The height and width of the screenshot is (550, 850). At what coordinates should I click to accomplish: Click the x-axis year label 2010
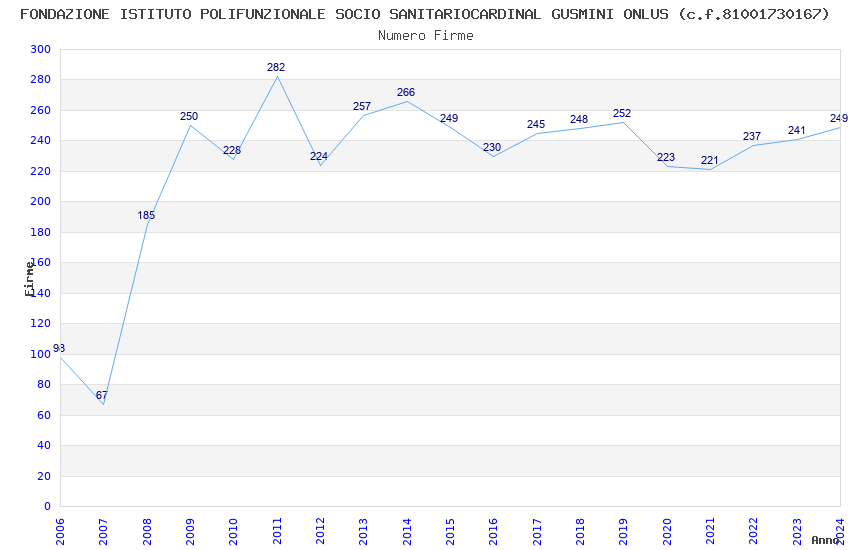tap(233, 532)
